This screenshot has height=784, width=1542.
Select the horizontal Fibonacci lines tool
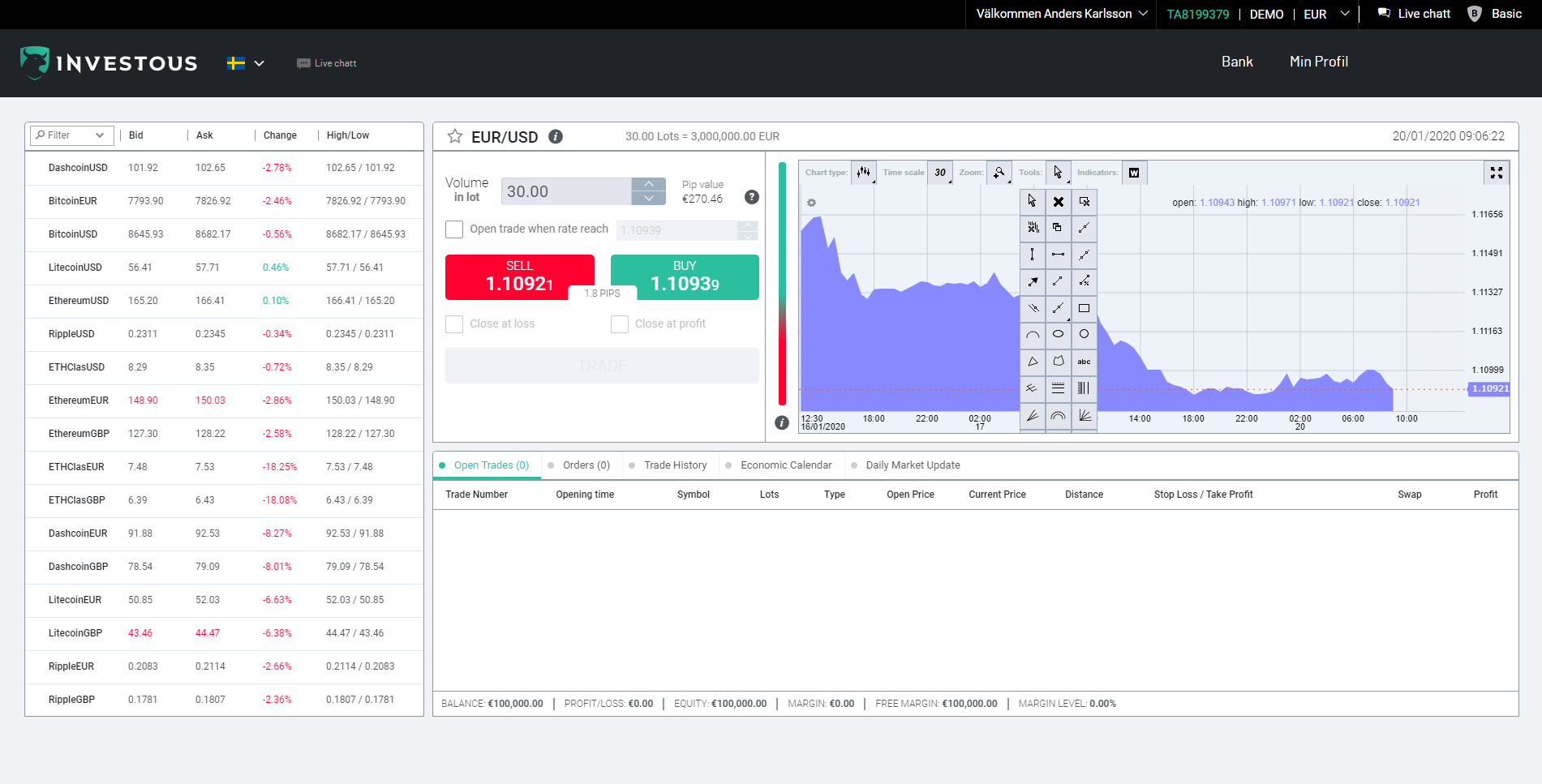[1058, 388]
